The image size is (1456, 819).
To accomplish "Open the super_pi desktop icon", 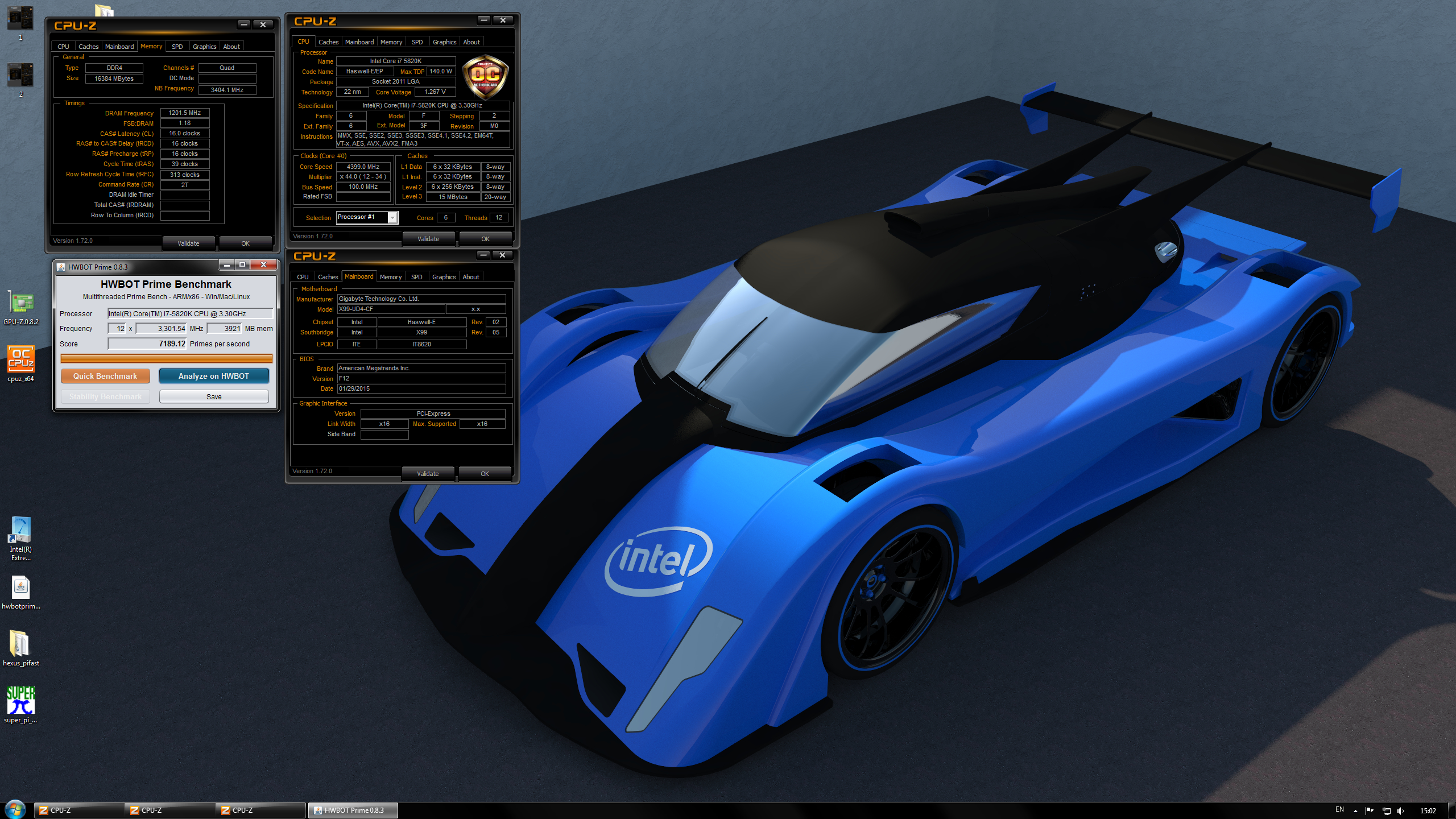I will 20,704.
